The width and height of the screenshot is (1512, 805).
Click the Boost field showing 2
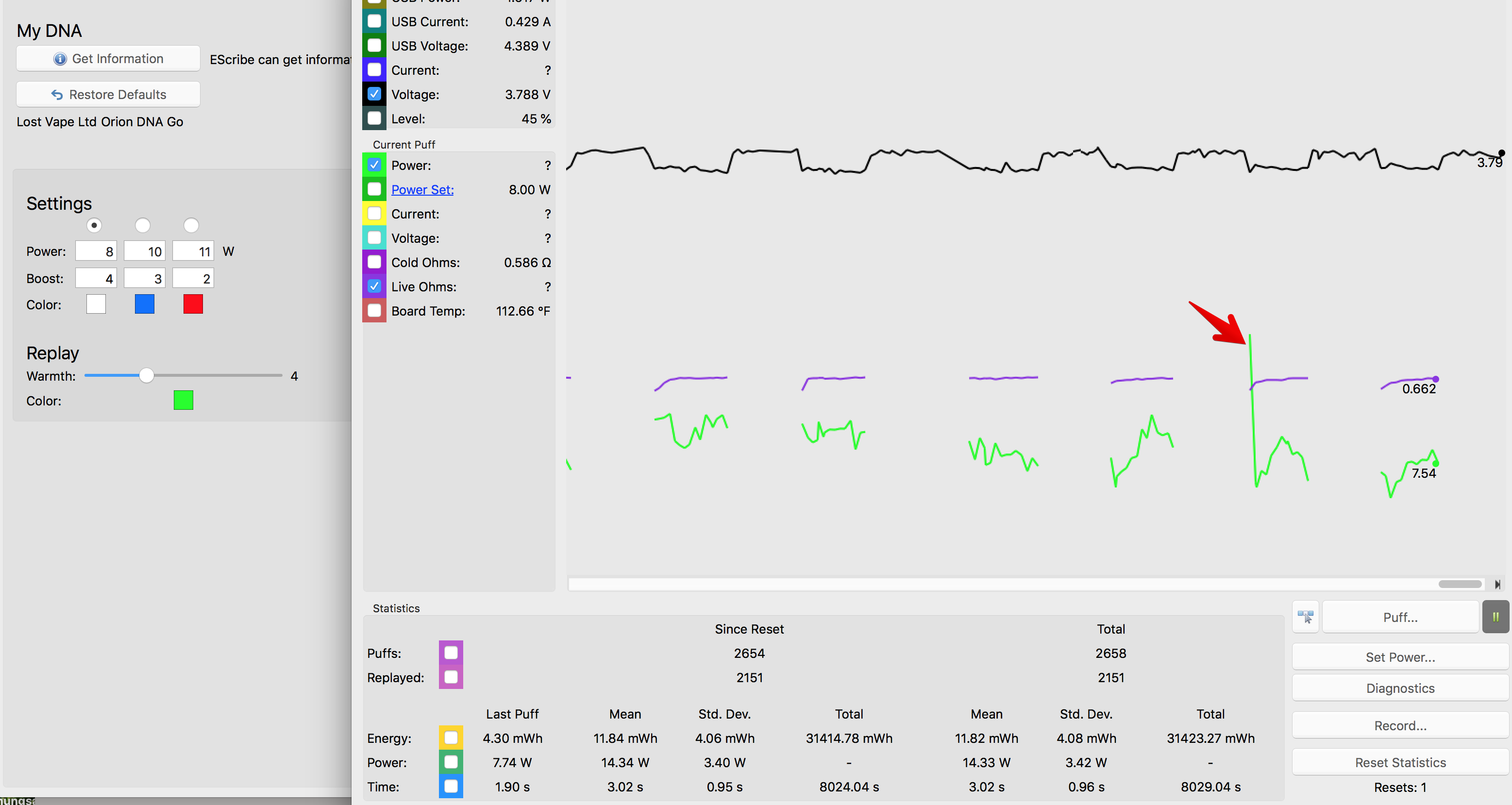coord(193,278)
